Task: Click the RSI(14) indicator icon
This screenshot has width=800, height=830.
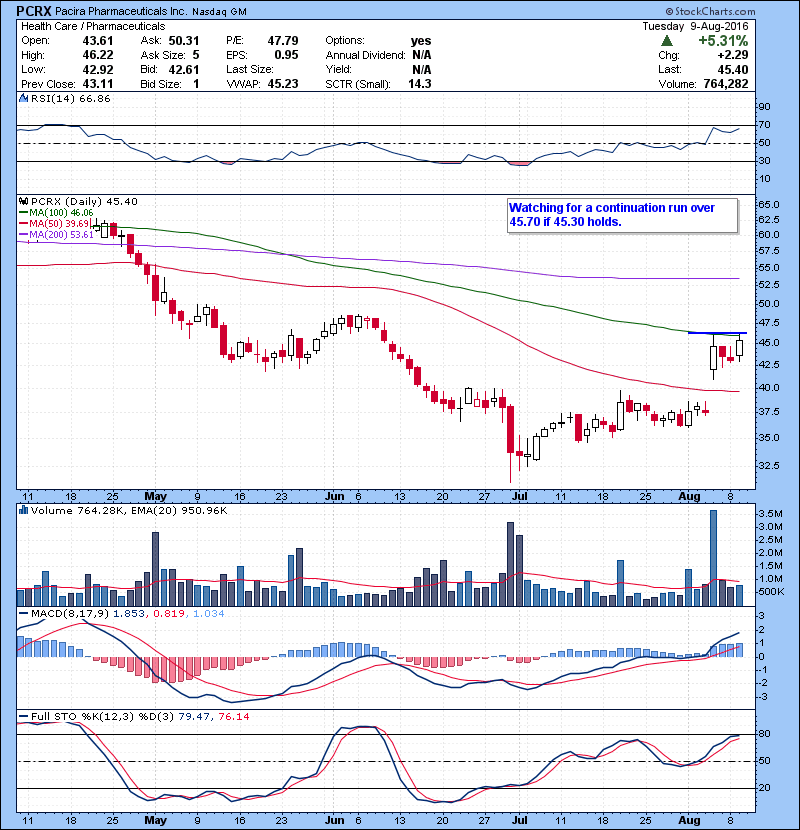Action: tap(23, 98)
